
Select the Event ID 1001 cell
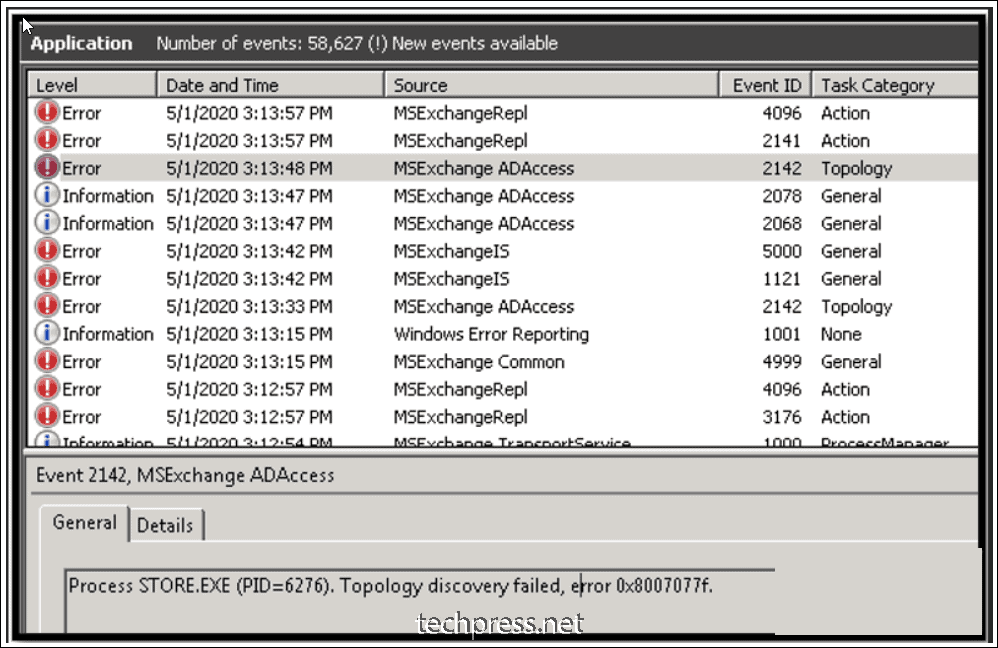coord(782,334)
